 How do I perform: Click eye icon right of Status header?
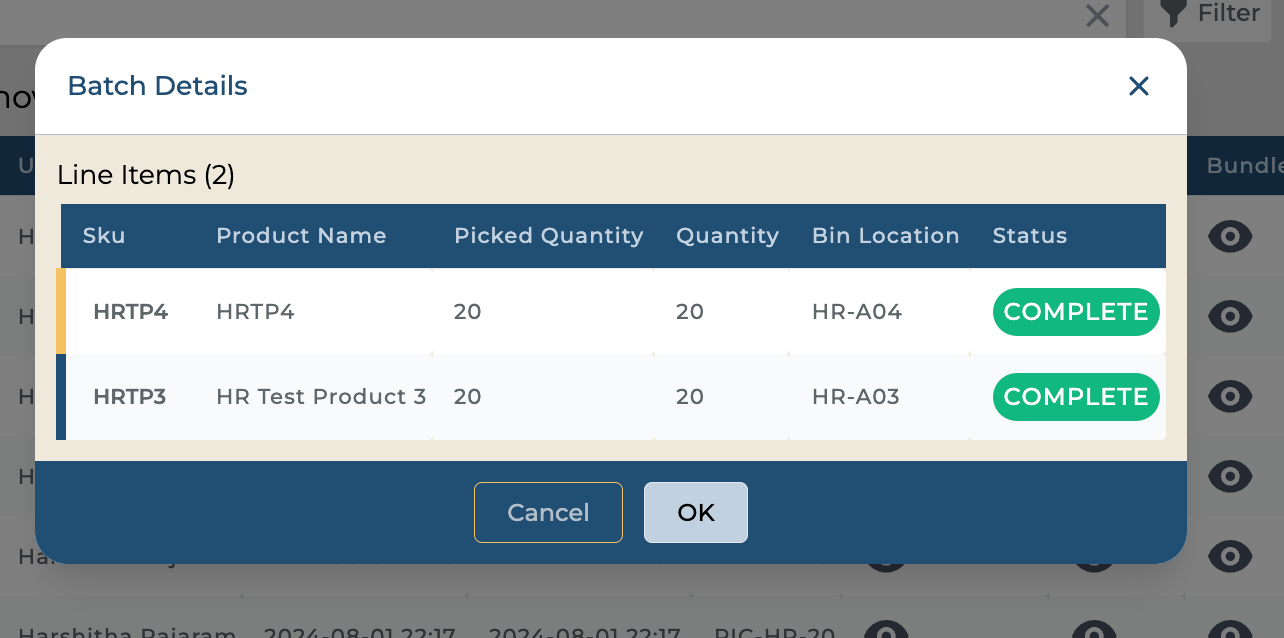pyautogui.click(x=1230, y=237)
